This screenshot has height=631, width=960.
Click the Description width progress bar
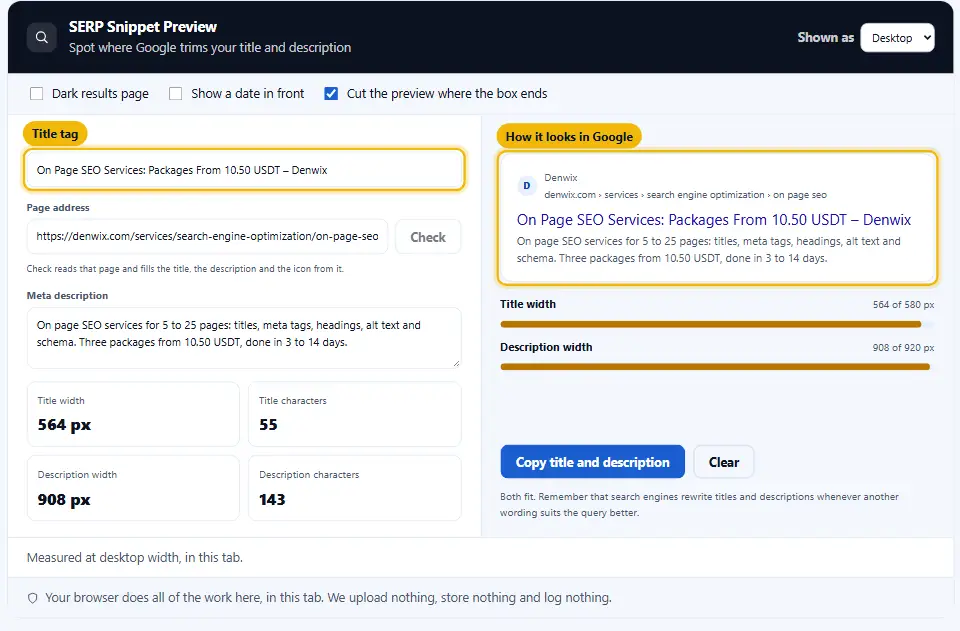tap(717, 367)
